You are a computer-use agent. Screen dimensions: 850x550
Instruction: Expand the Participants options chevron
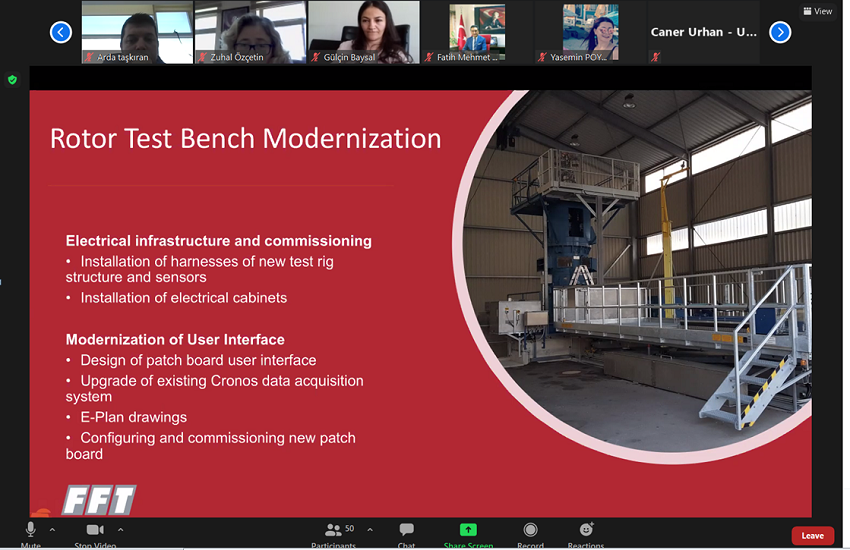tap(370, 529)
